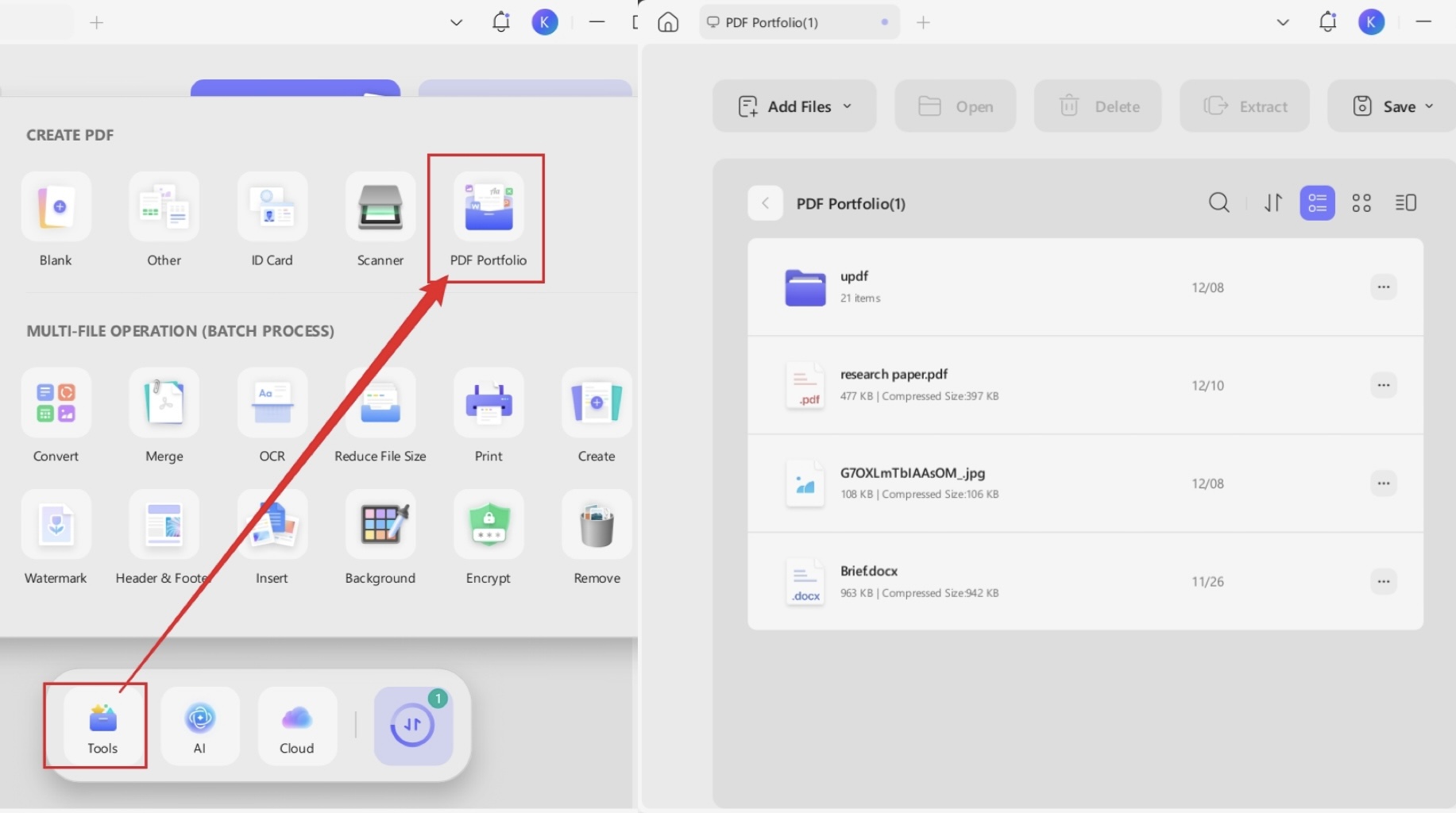This screenshot has height=813, width=1456.
Task: Select the research paper.pdf file
Action: coord(1085,385)
